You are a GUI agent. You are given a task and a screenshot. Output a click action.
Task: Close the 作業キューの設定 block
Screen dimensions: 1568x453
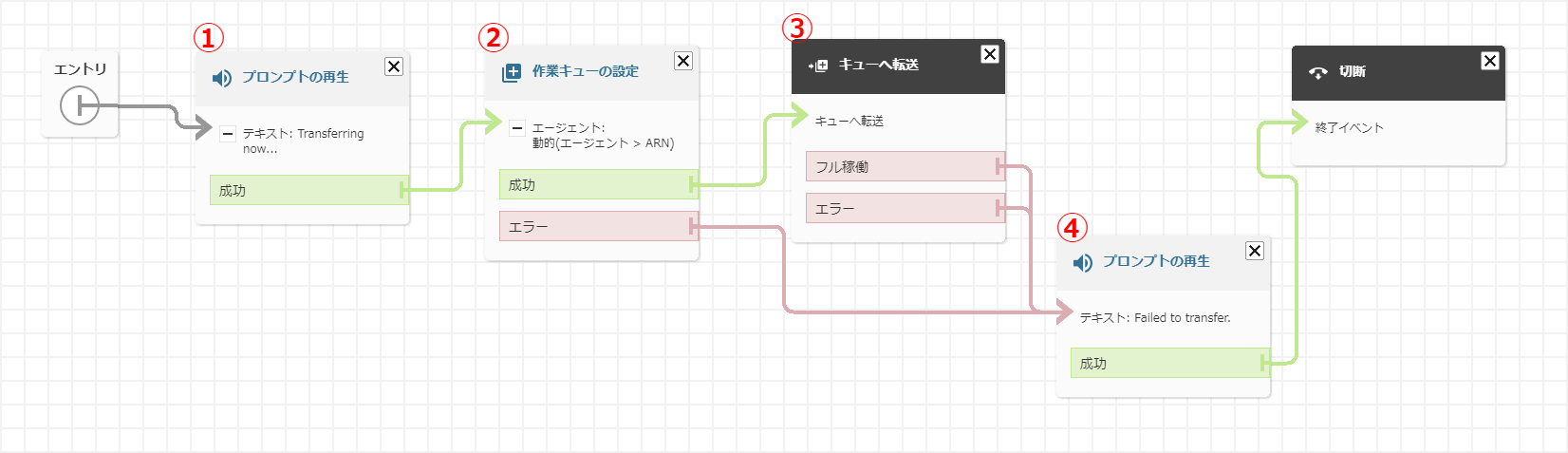(x=682, y=61)
